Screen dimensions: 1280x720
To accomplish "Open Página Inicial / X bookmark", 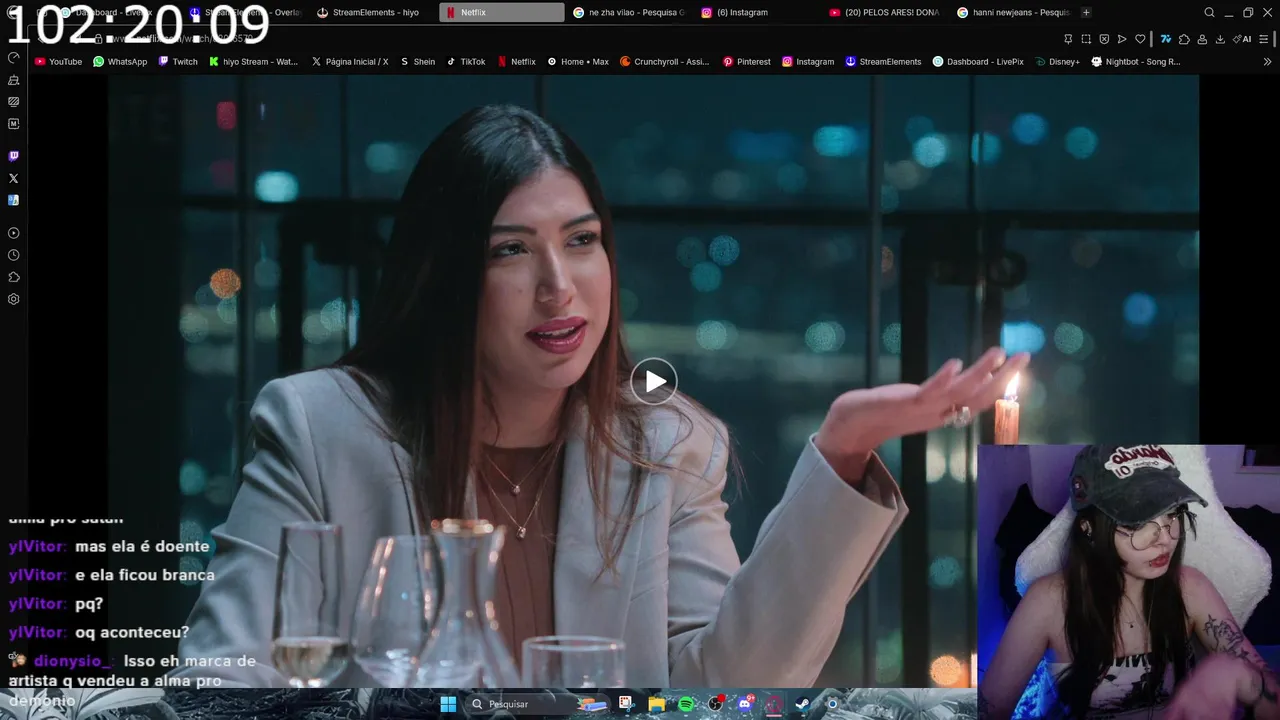I will [x=350, y=61].
